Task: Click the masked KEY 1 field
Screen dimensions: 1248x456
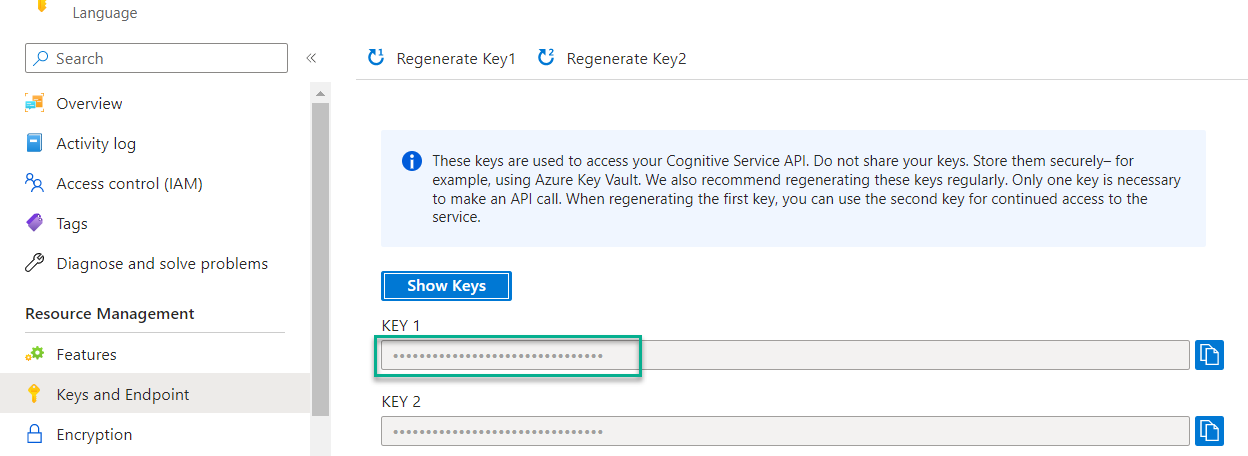Action: click(785, 355)
